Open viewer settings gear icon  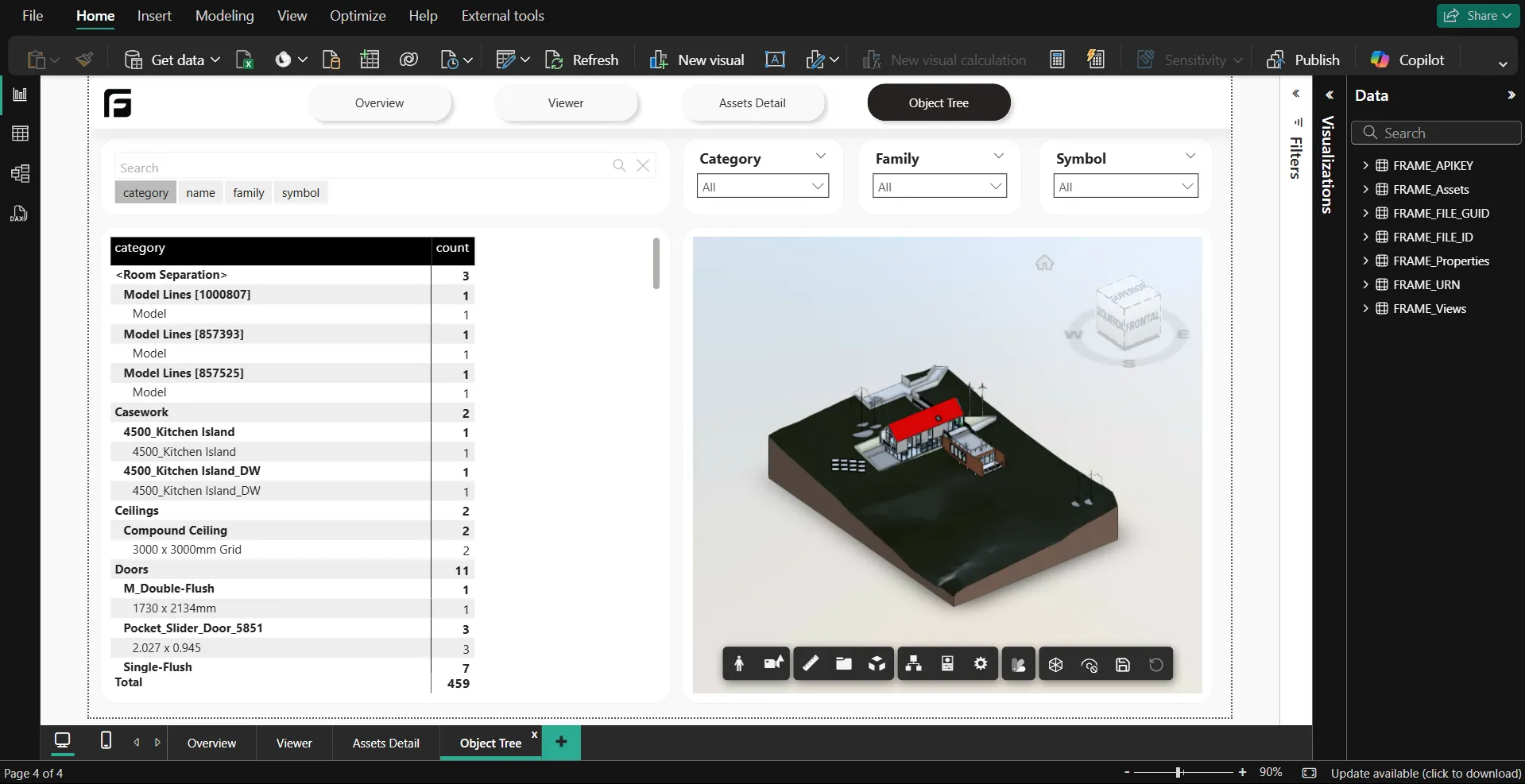click(981, 663)
